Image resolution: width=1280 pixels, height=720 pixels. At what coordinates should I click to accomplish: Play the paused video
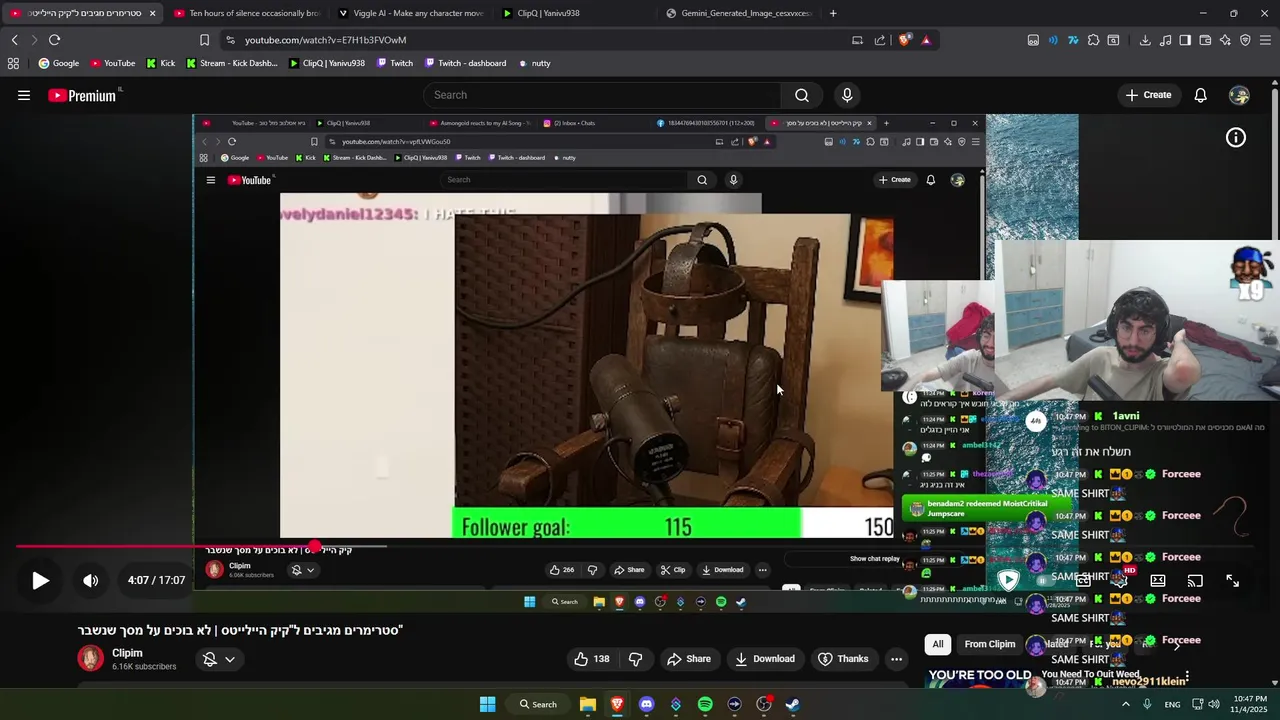(x=40, y=580)
